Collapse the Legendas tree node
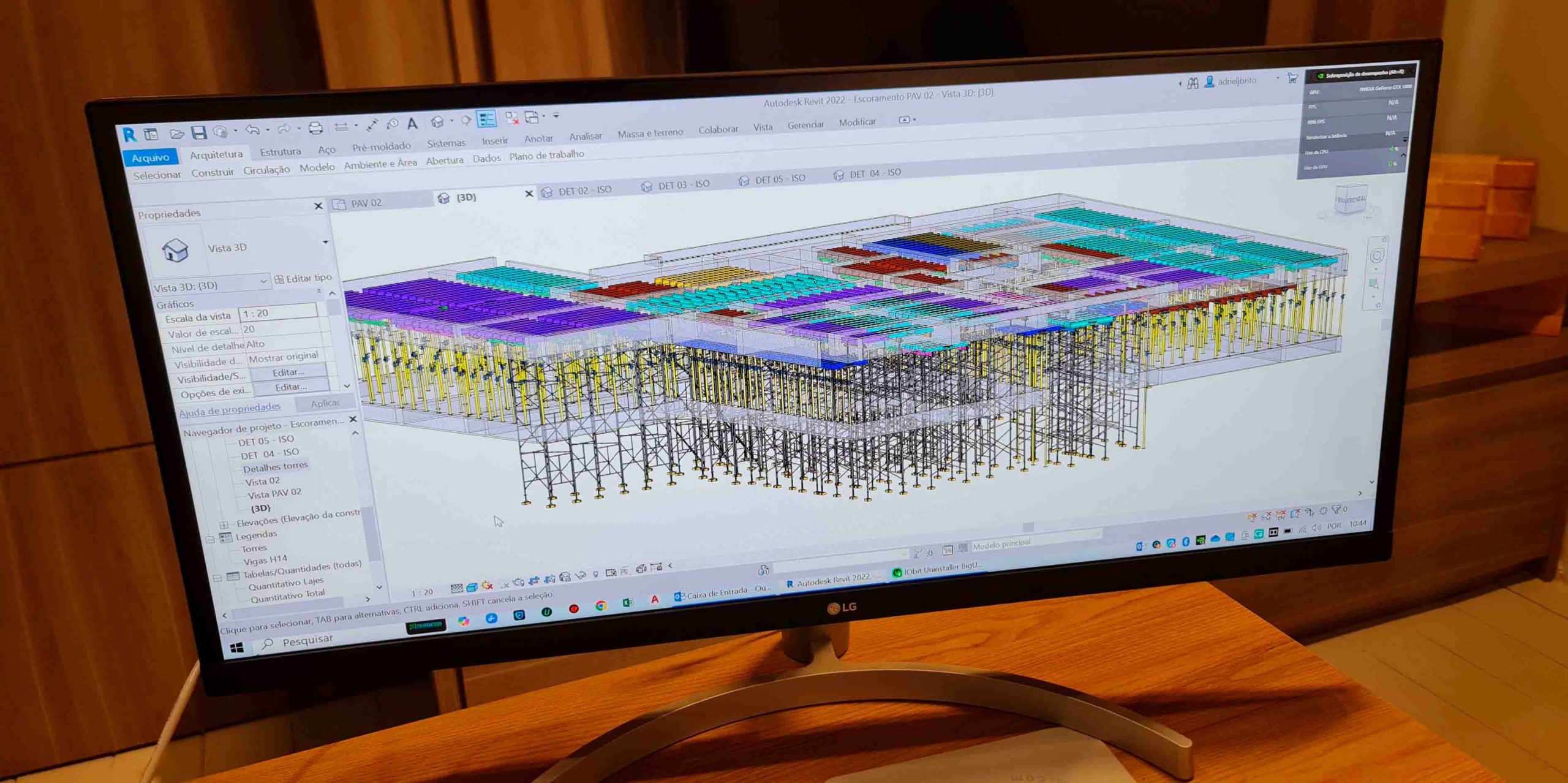 [209, 540]
